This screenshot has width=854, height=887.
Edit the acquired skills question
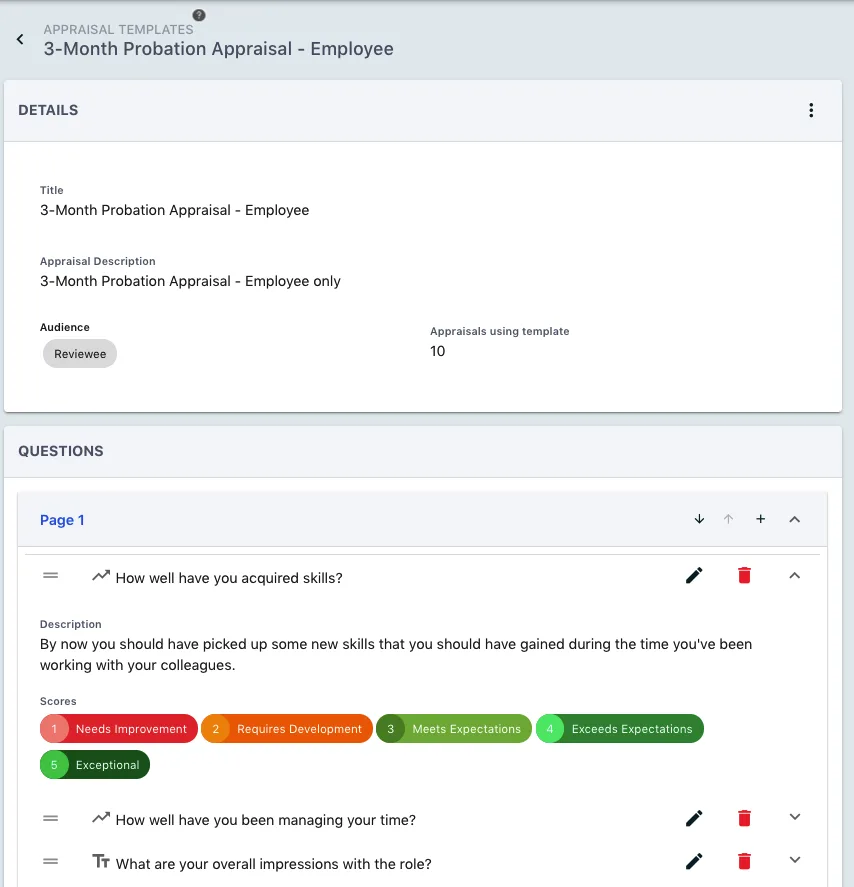pos(694,576)
